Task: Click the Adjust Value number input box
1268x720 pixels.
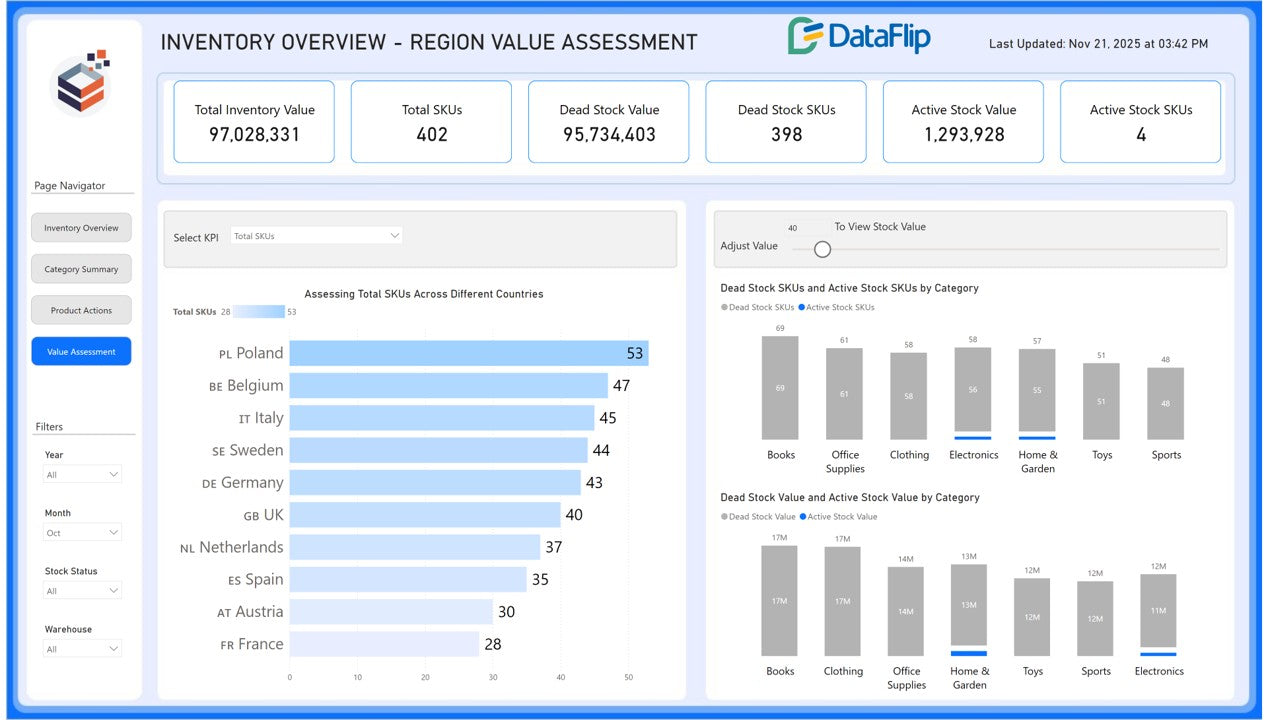Action: pos(806,228)
